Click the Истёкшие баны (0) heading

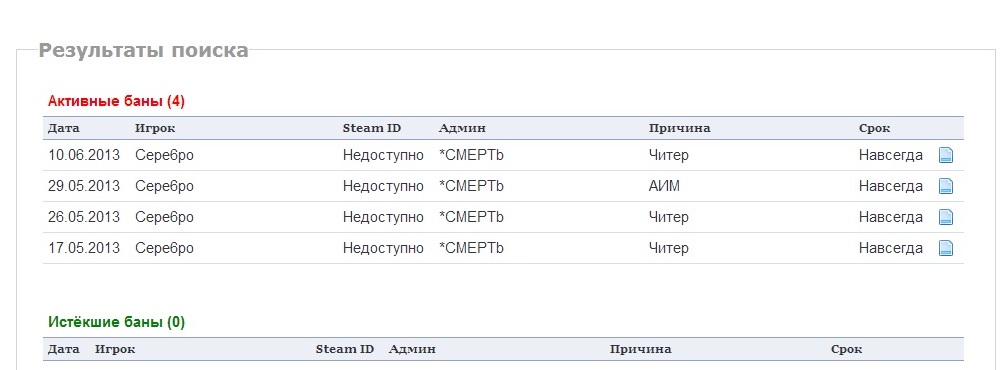click(x=116, y=322)
